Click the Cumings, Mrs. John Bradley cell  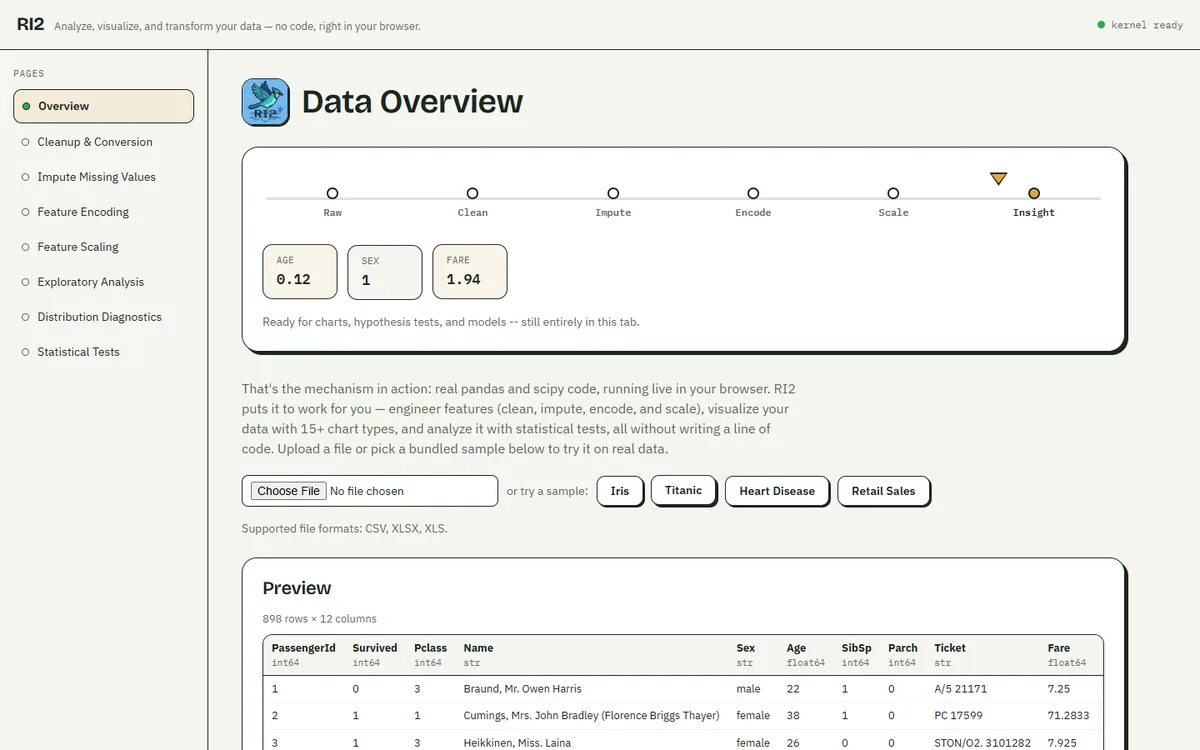point(592,716)
